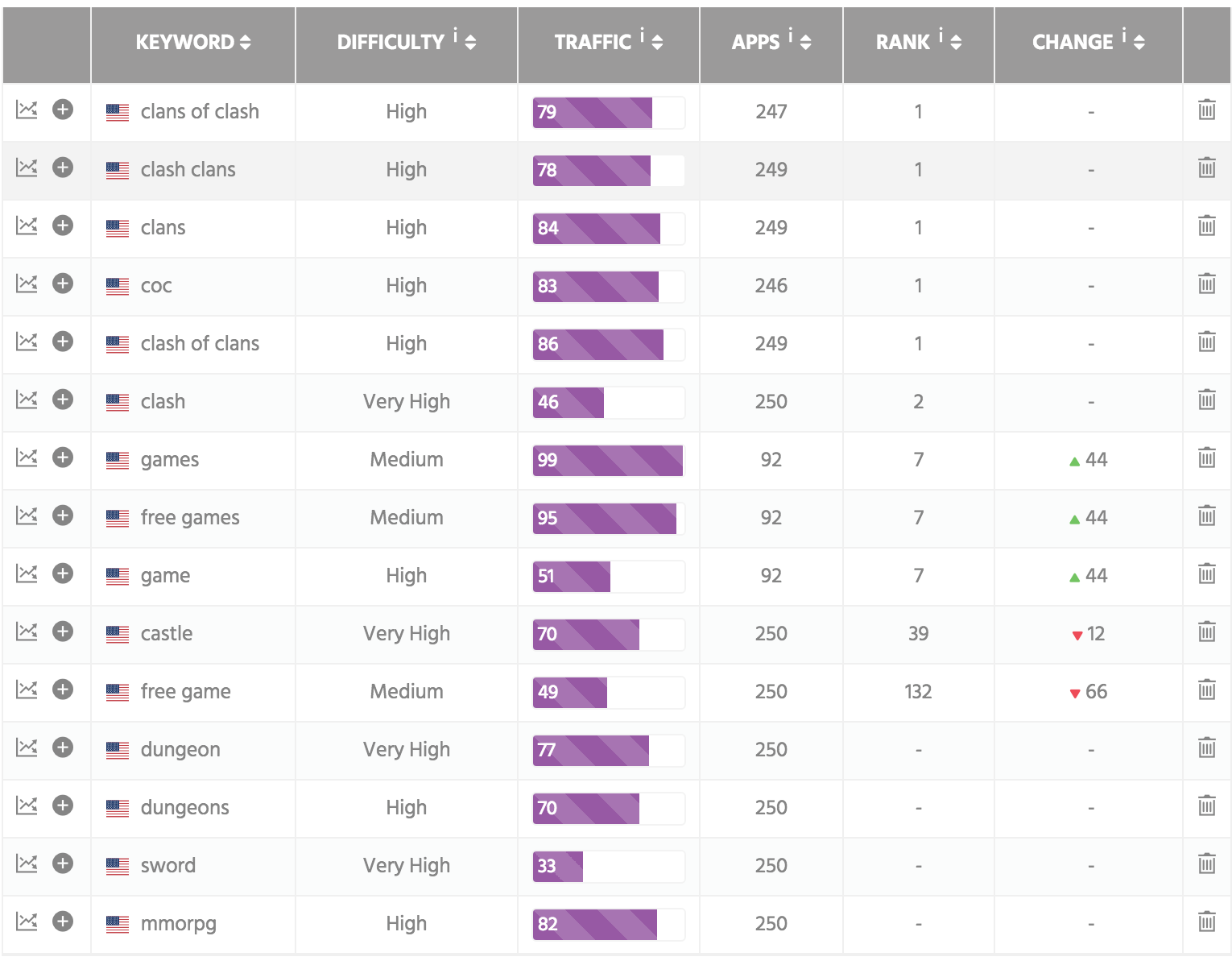Open the trend chart for games

pyautogui.click(x=27, y=458)
